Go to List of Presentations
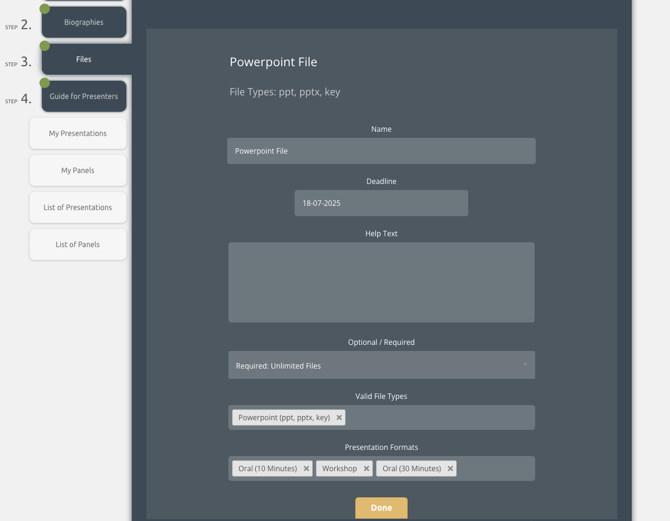 pyautogui.click(x=78, y=207)
